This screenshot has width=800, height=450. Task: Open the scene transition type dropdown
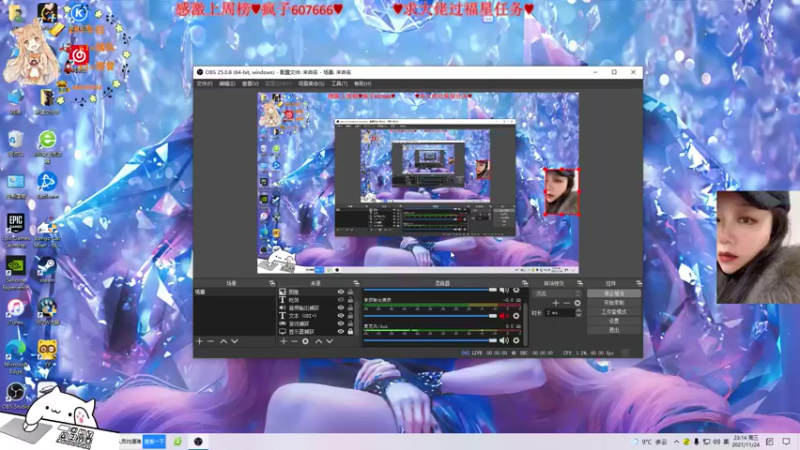click(x=557, y=293)
